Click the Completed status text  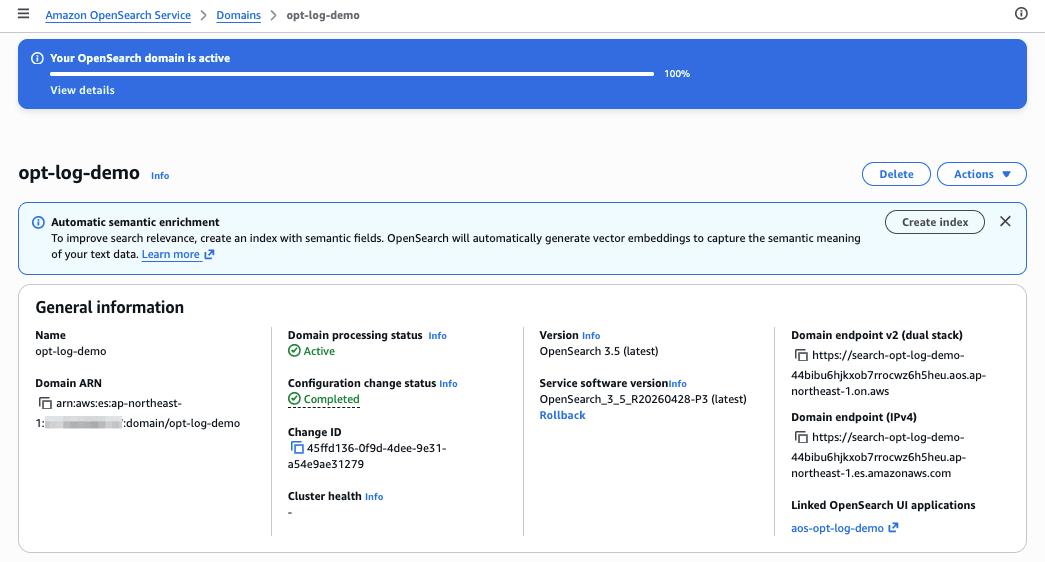331,399
